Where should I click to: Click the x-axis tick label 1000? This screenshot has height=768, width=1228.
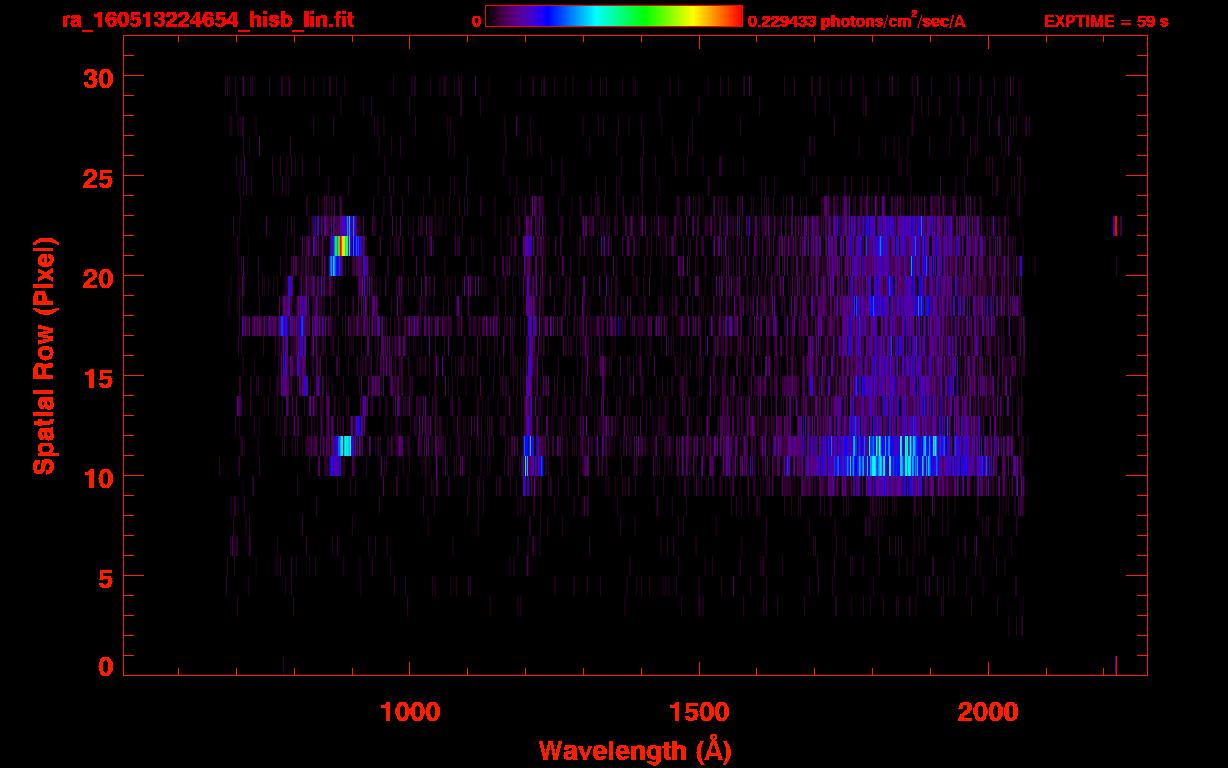410,711
